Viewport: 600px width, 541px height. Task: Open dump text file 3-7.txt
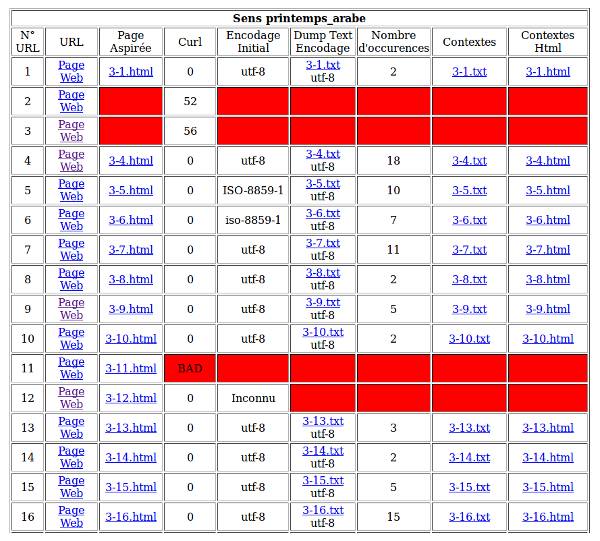[x=323, y=243]
